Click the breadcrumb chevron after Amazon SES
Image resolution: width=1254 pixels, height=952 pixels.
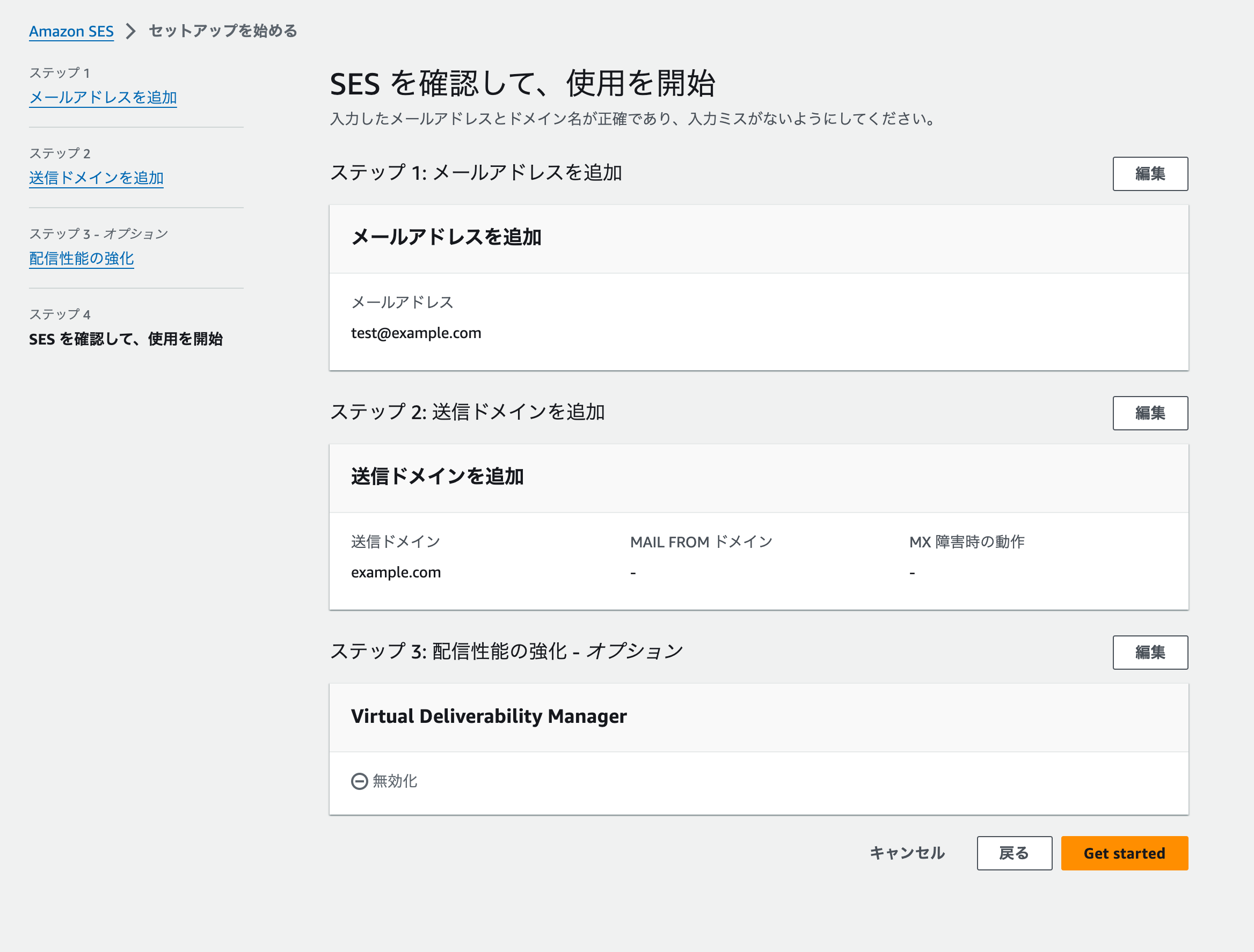(x=132, y=31)
